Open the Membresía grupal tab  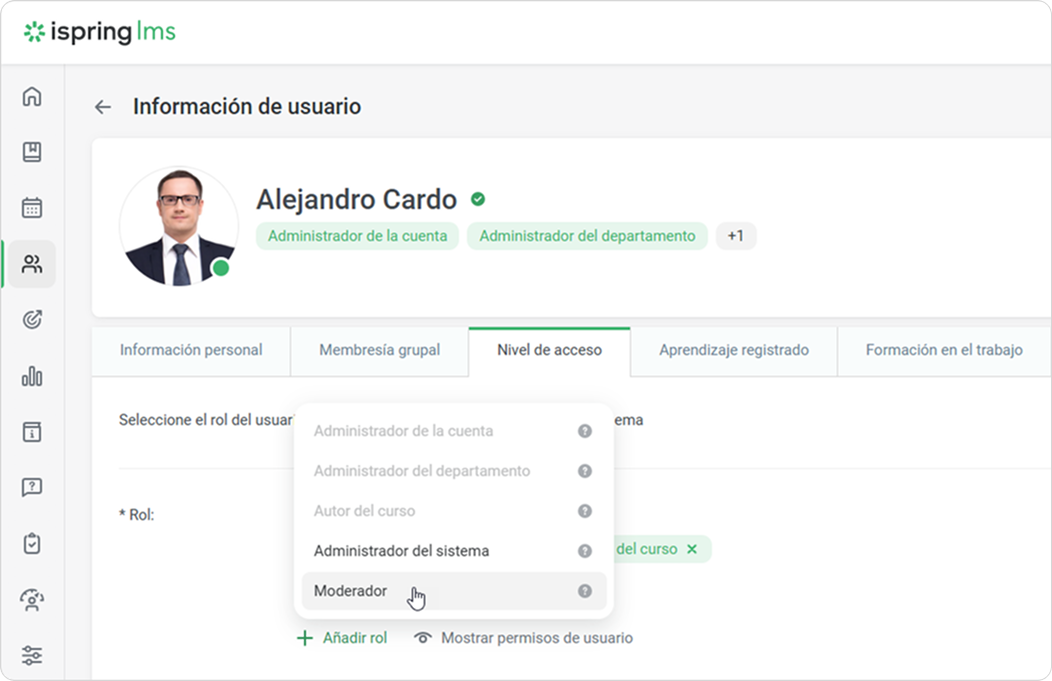click(x=379, y=350)
